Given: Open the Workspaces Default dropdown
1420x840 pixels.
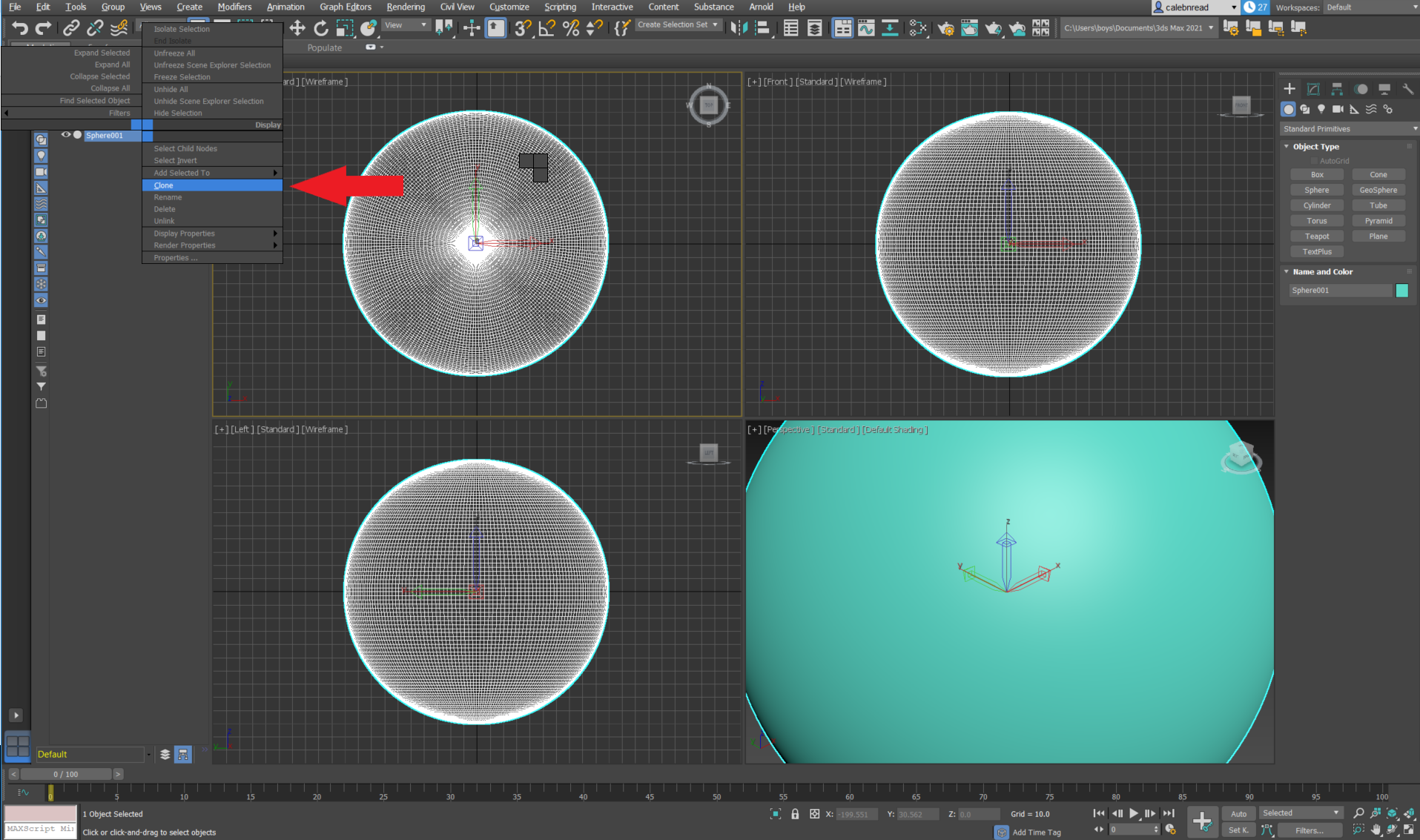Looking at the screenshot, I should click(1371, 7).
